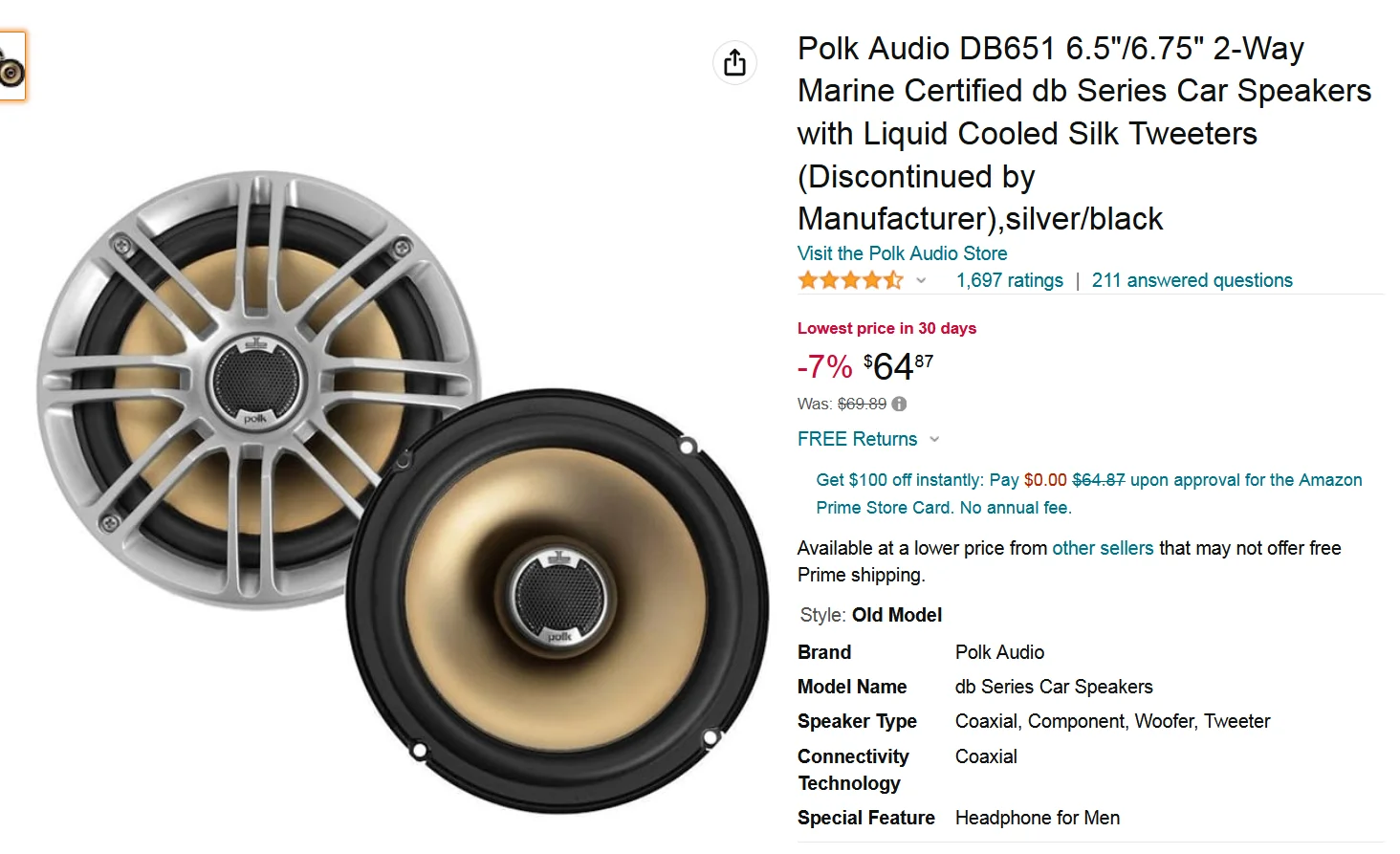Screen dimensions: 1400x854
Task: Click the struck-through $69.89 price
Action: [x=862, y=404]
